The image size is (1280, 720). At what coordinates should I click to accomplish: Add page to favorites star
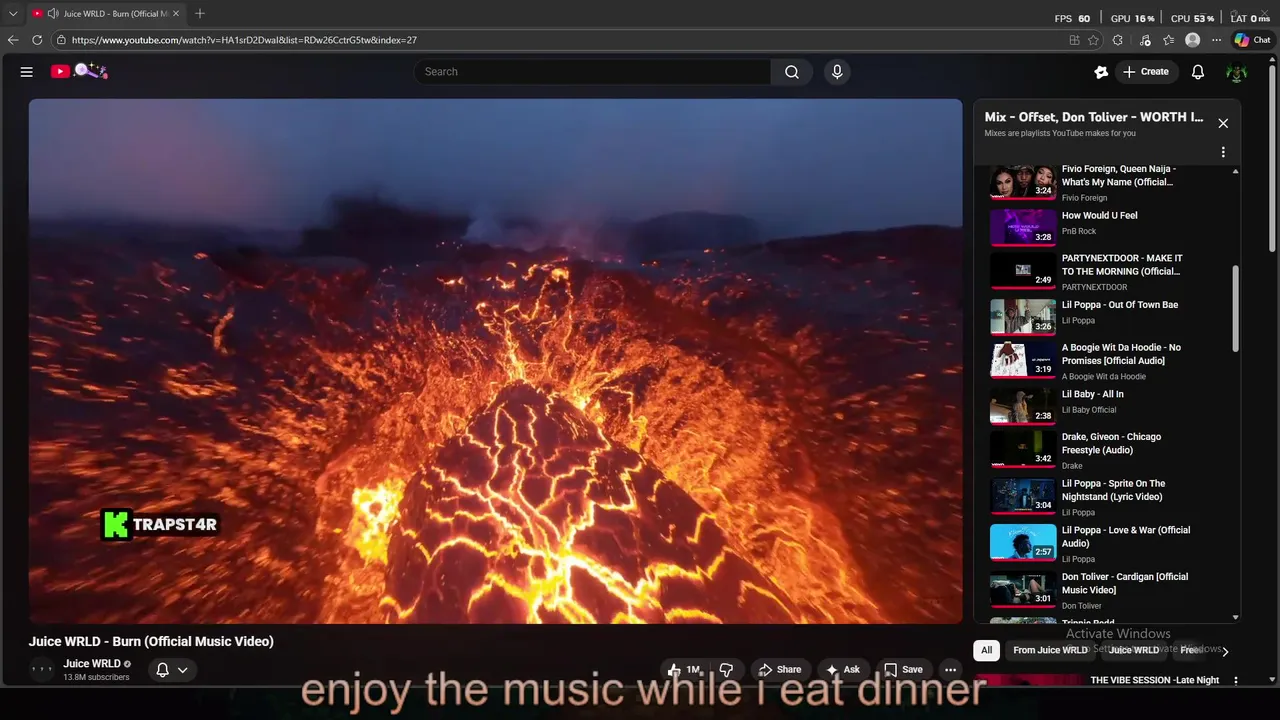click(x=1093, y=40)
